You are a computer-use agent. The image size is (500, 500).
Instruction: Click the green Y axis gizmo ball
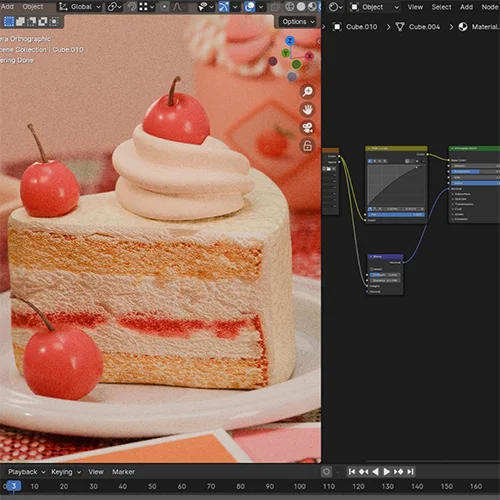(285, 53)
